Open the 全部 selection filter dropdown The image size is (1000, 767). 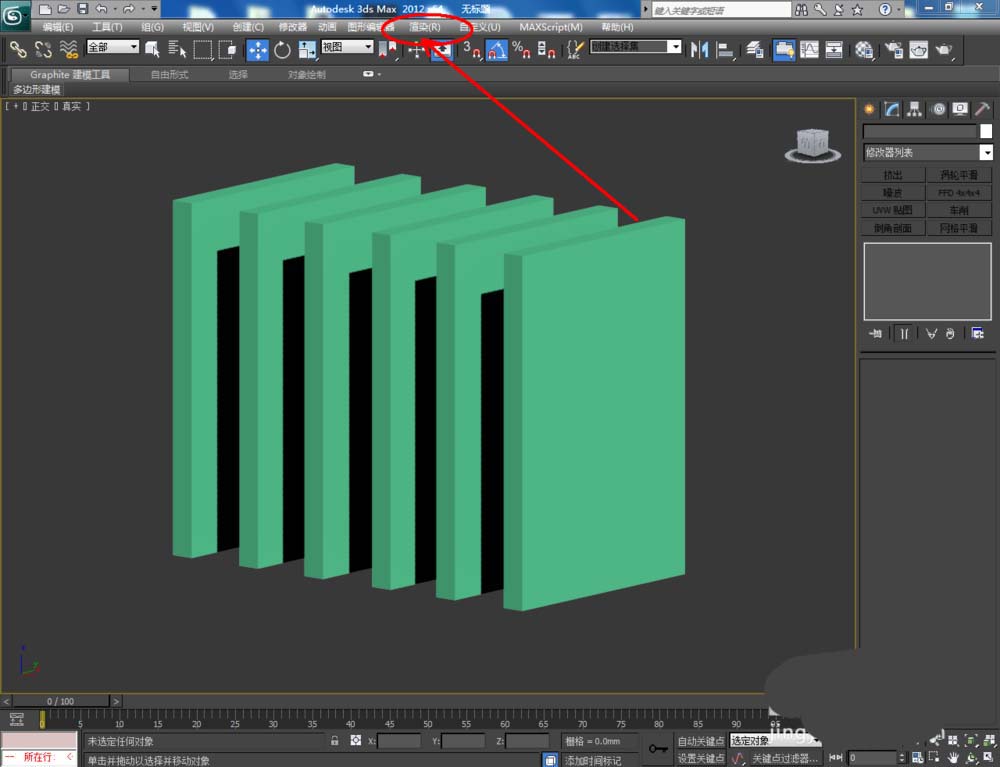(113, 47)
